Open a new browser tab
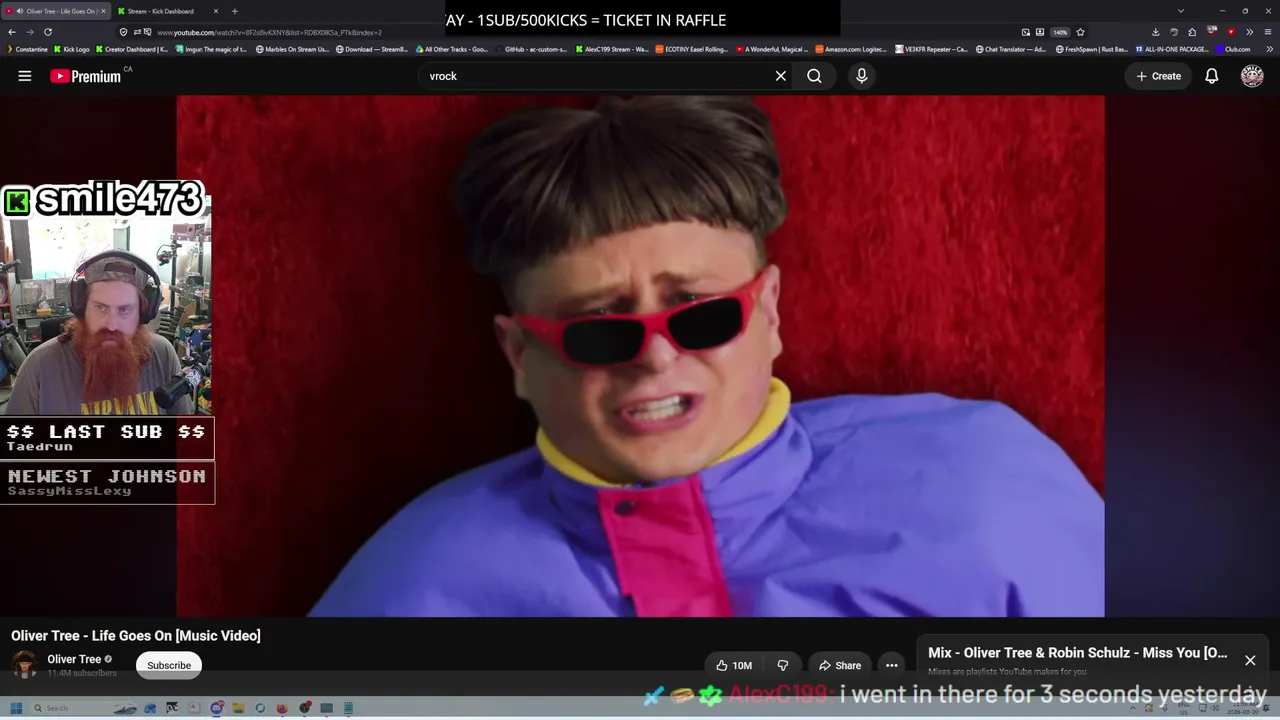Screen dimensions: 1280x720 point(235,11)
